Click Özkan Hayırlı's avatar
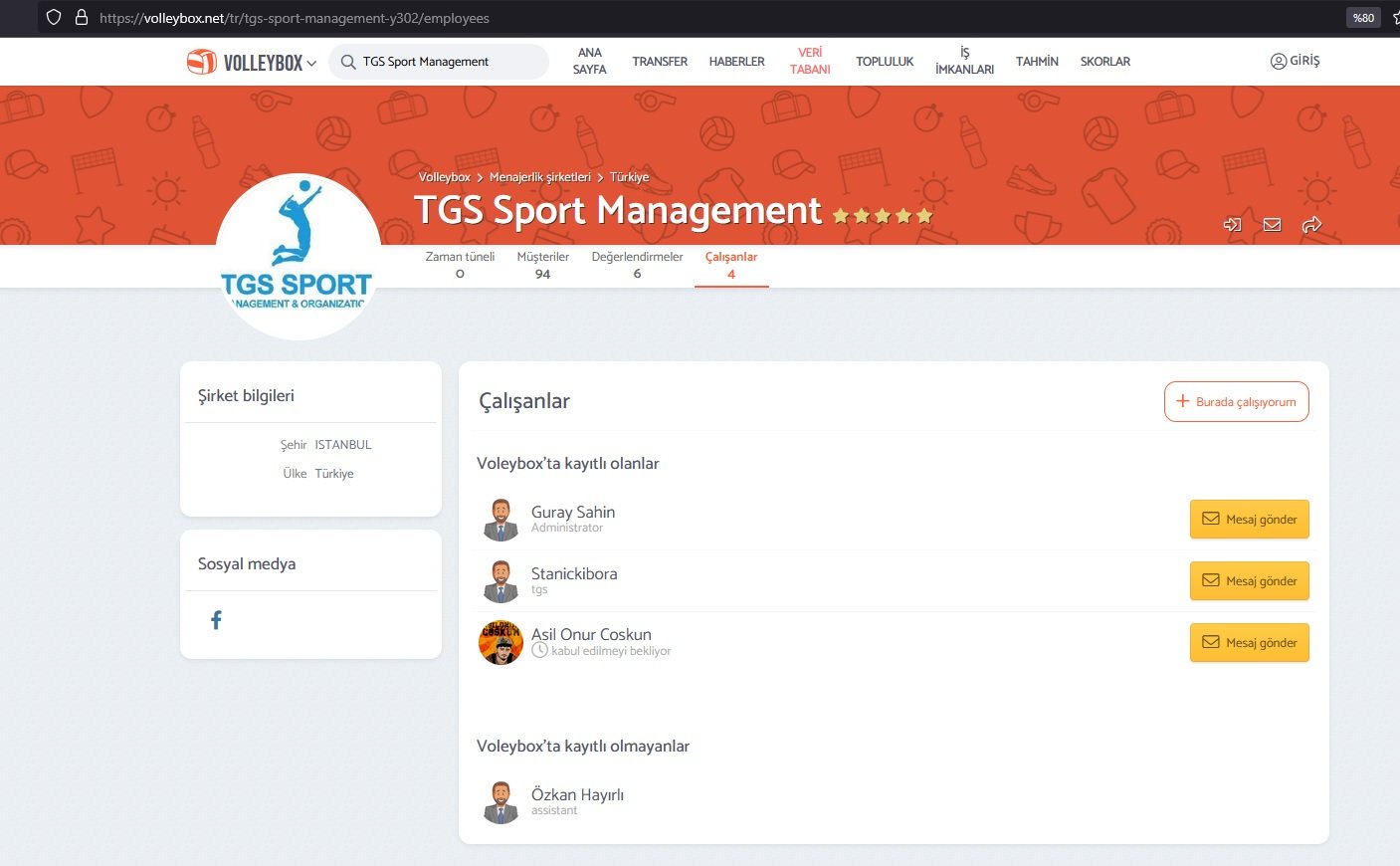The image size is (1400, 866). coord(500,802)
